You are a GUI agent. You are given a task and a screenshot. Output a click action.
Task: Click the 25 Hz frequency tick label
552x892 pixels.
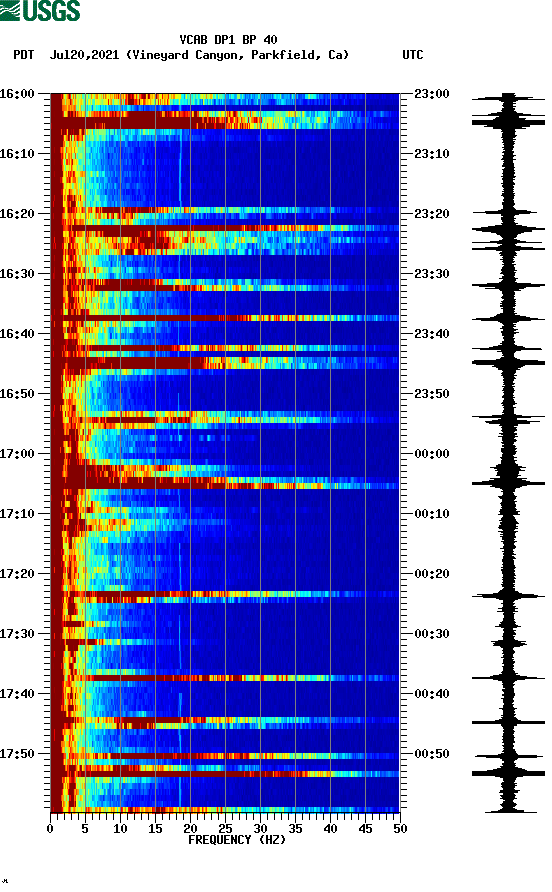point(225,829)
